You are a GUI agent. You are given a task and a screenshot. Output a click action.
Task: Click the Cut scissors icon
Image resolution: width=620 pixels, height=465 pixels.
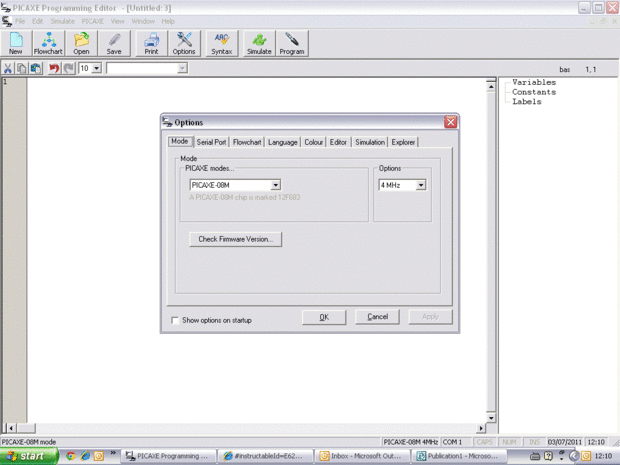click(8, 68)
